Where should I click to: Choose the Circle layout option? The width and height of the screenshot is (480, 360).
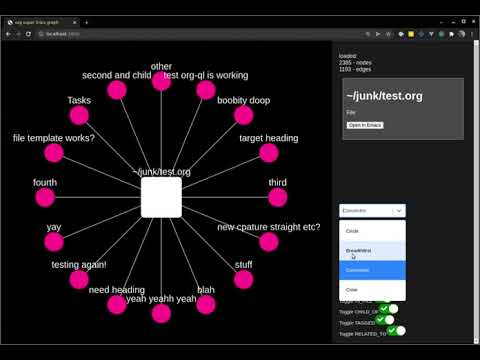pyautogui.click(x=372, y=231)
